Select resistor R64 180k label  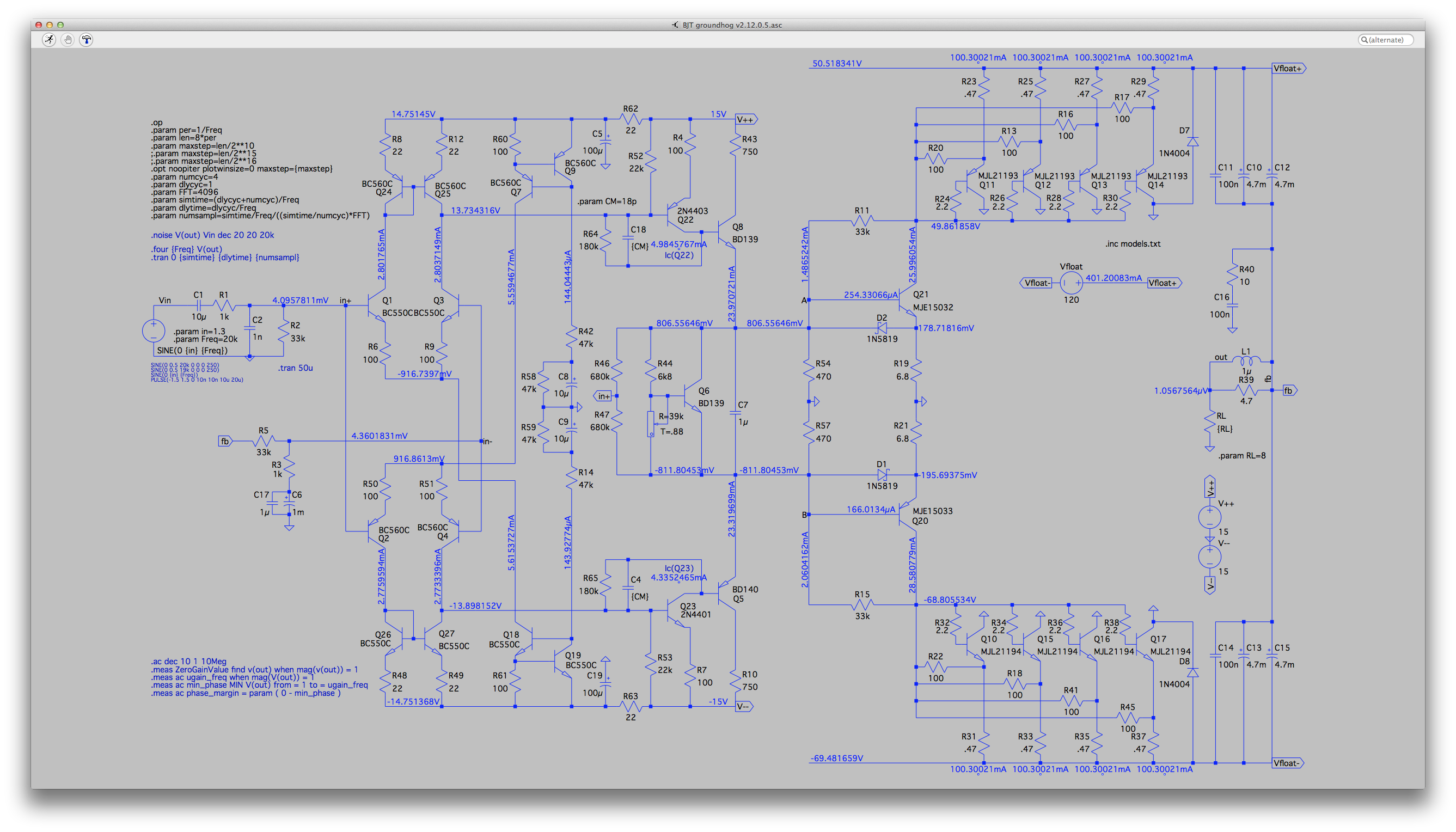pyautogui.click(x=590, y=240)
